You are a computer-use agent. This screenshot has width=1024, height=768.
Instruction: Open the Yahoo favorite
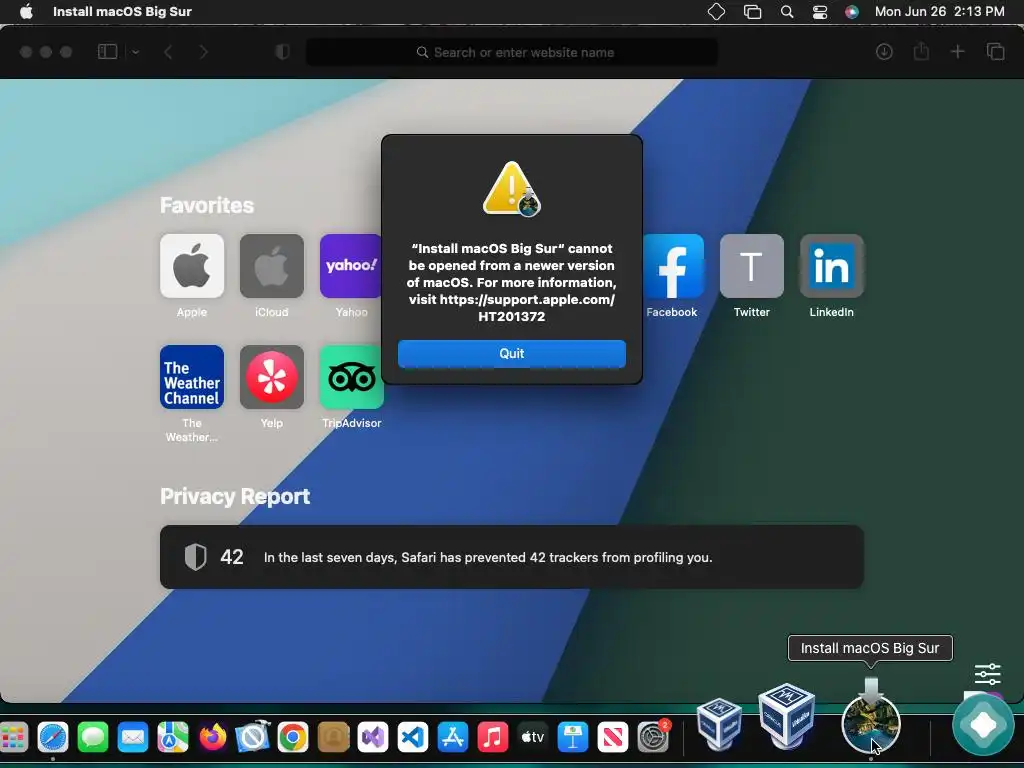coord(351,266)
